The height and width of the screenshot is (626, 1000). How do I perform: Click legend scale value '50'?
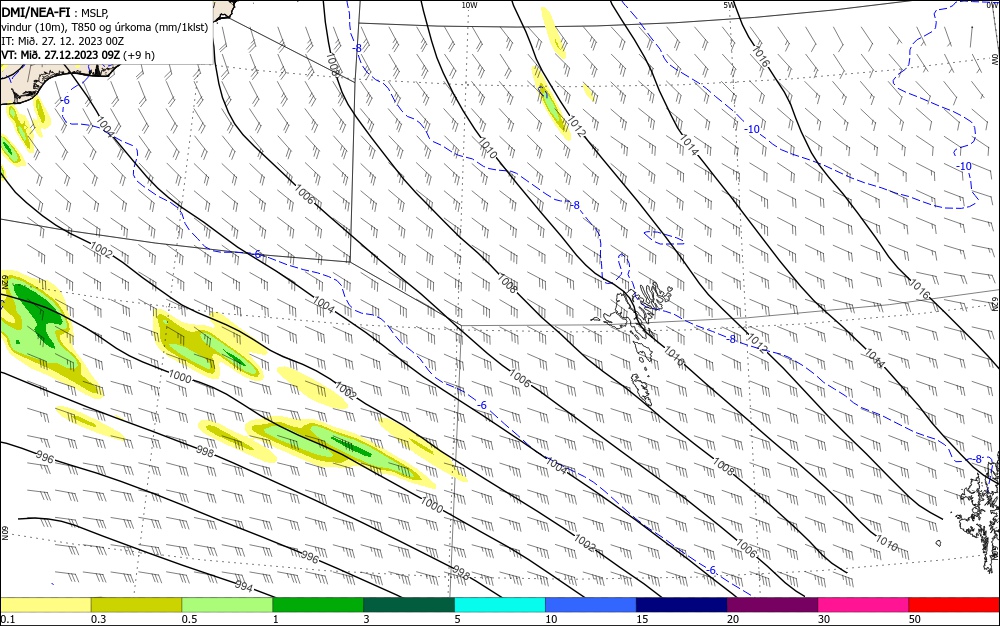click(915, 619)
